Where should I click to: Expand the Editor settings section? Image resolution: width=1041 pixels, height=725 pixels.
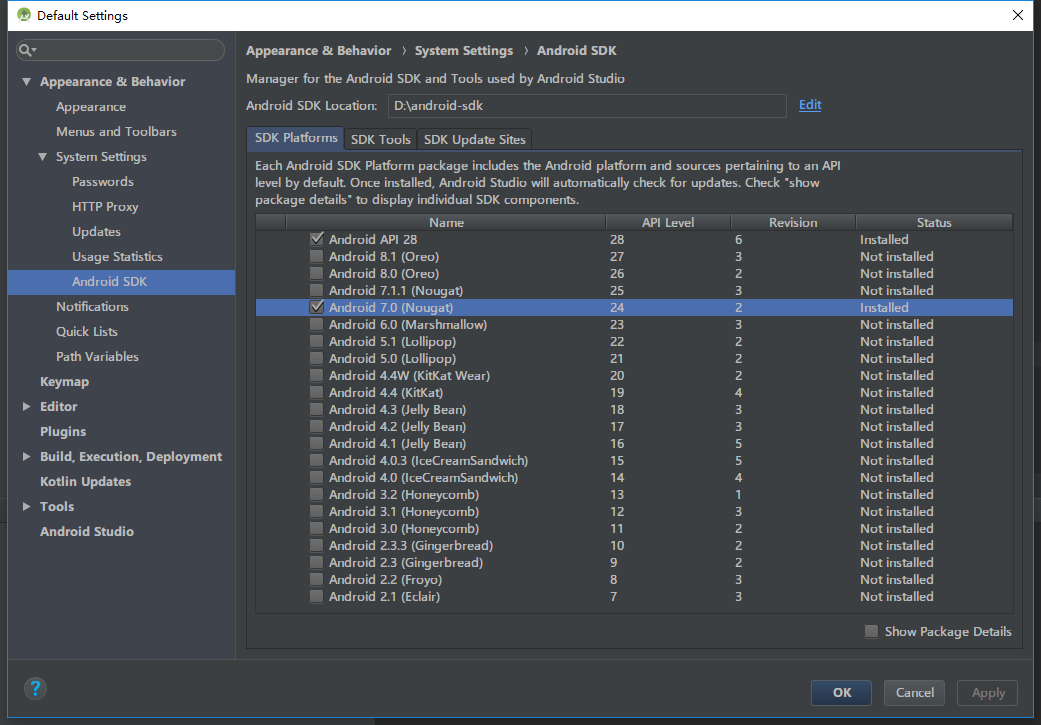(27, 407)
